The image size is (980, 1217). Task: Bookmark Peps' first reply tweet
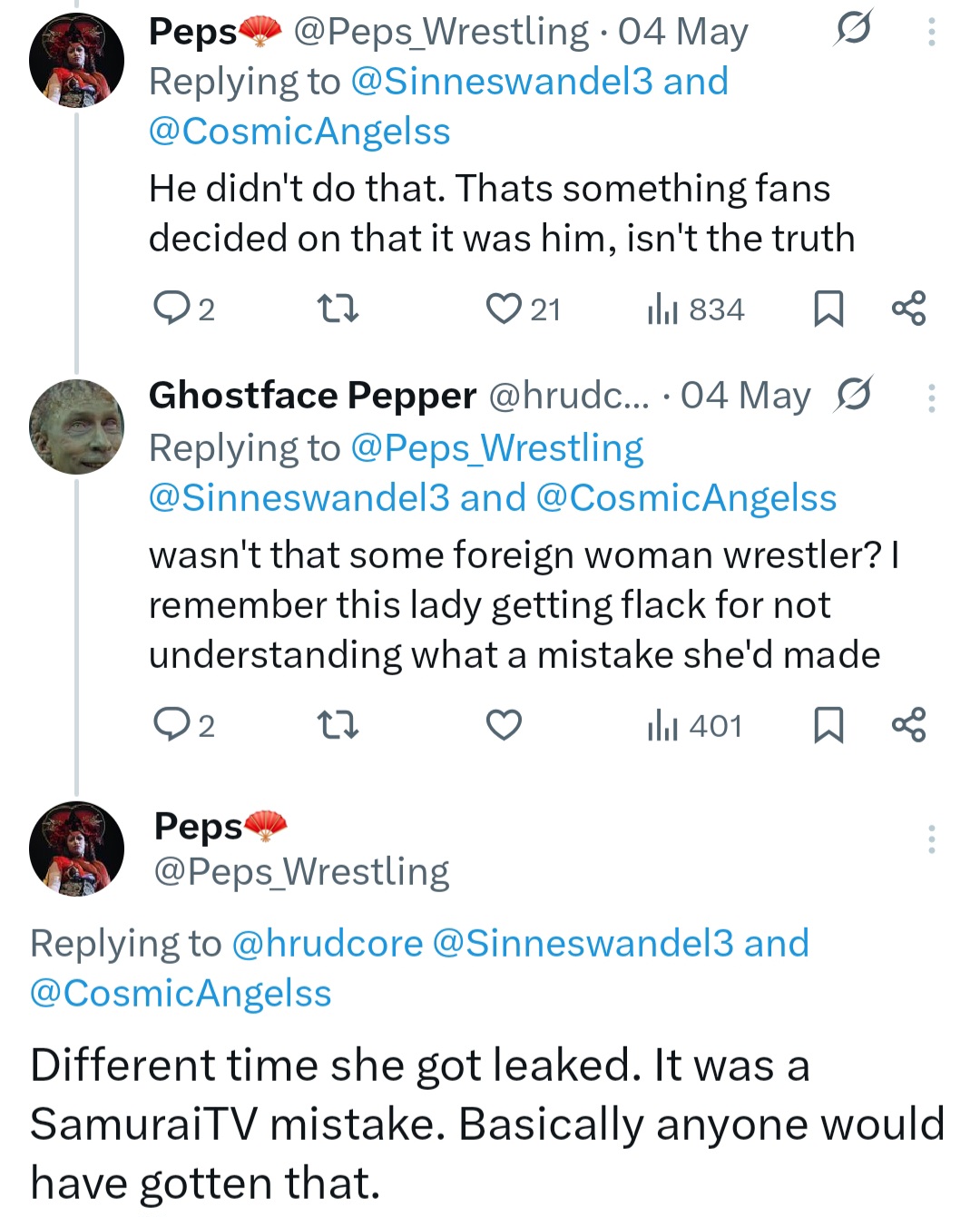(x=828, y=309)
